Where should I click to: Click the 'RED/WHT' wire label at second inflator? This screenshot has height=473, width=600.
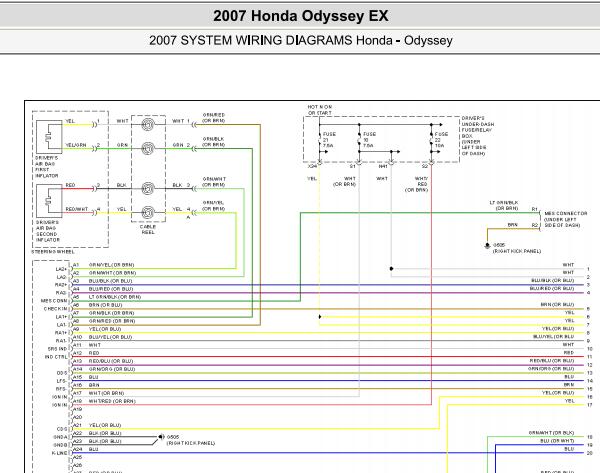pos(77,209)
